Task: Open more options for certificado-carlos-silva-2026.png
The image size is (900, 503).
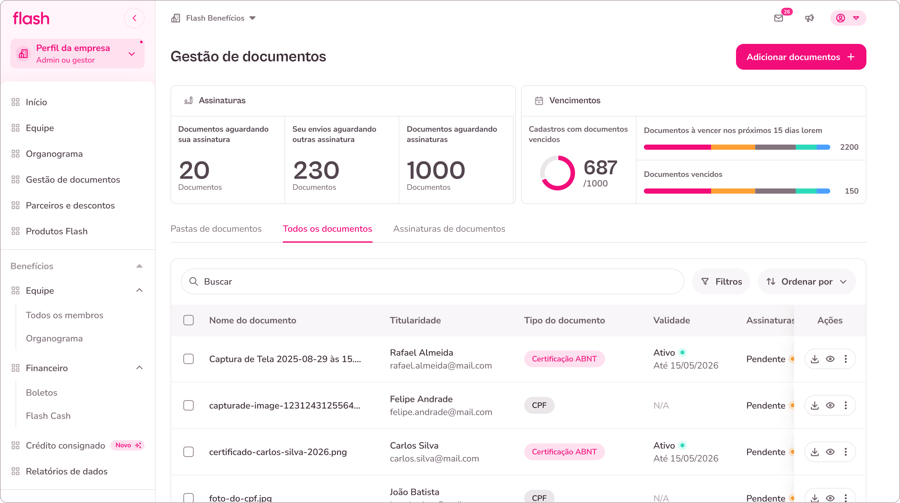Action: click(x=846, y=452)
